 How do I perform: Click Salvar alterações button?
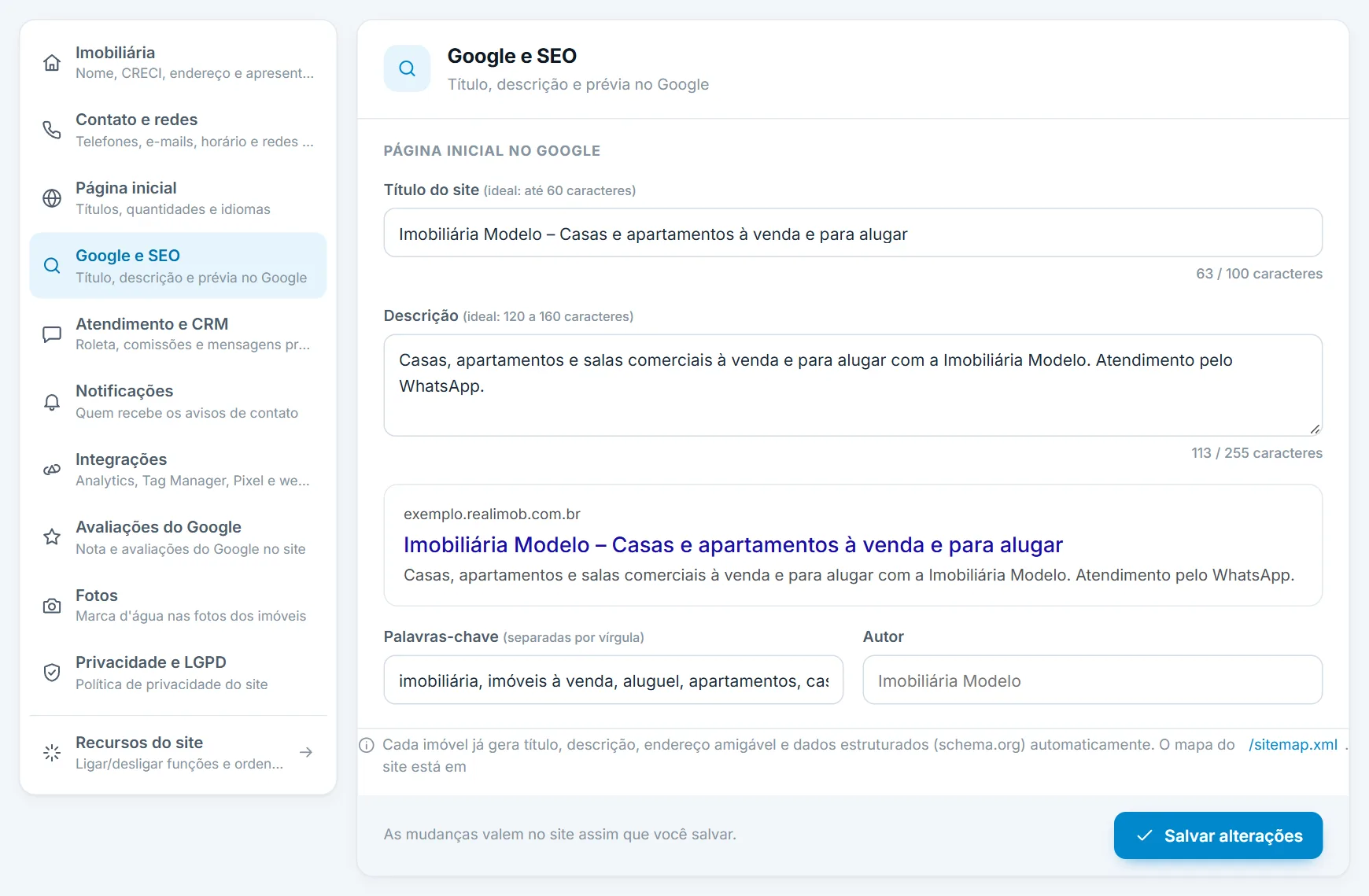coord(1218,835)
